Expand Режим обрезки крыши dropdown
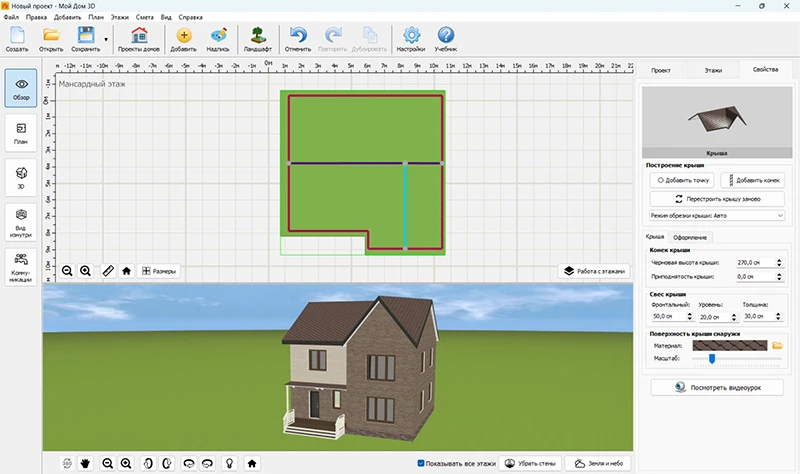 click(x=716, y=215)
